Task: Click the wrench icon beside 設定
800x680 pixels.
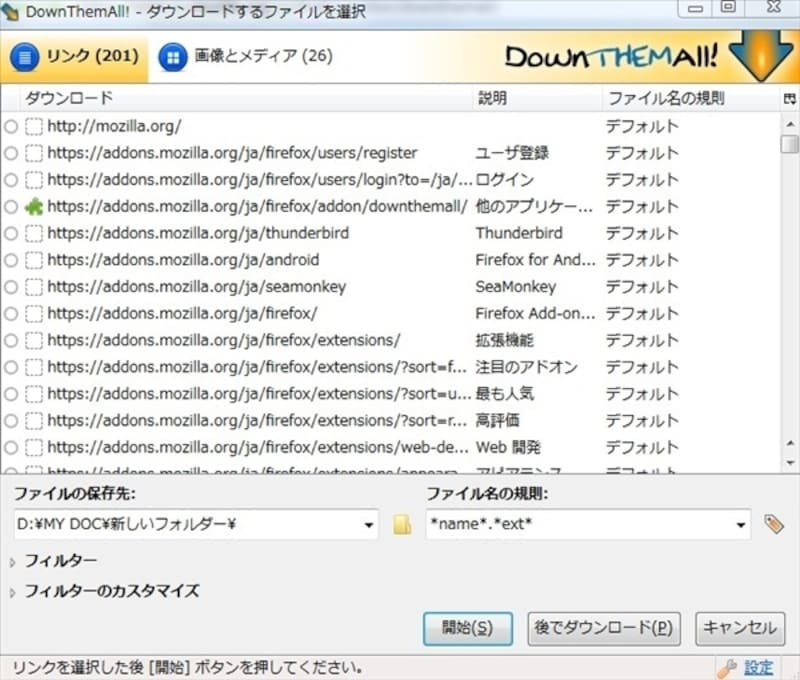Action: (727, 667)
